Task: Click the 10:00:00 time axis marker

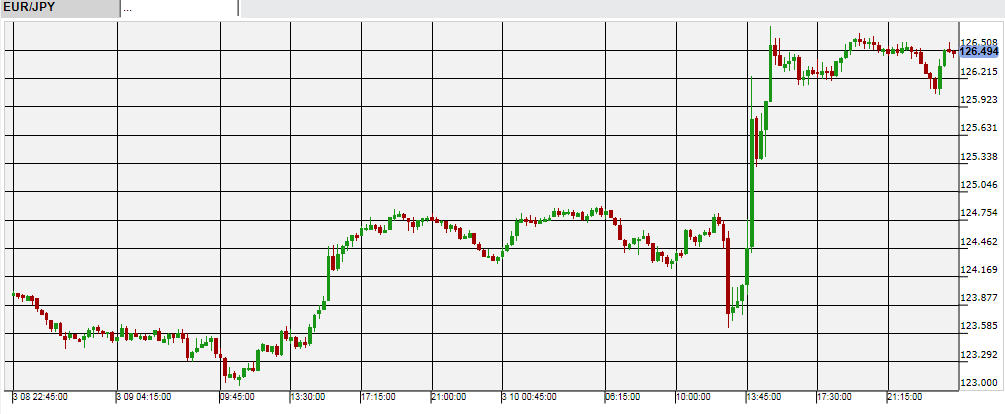Action: (x=693, y=397)
